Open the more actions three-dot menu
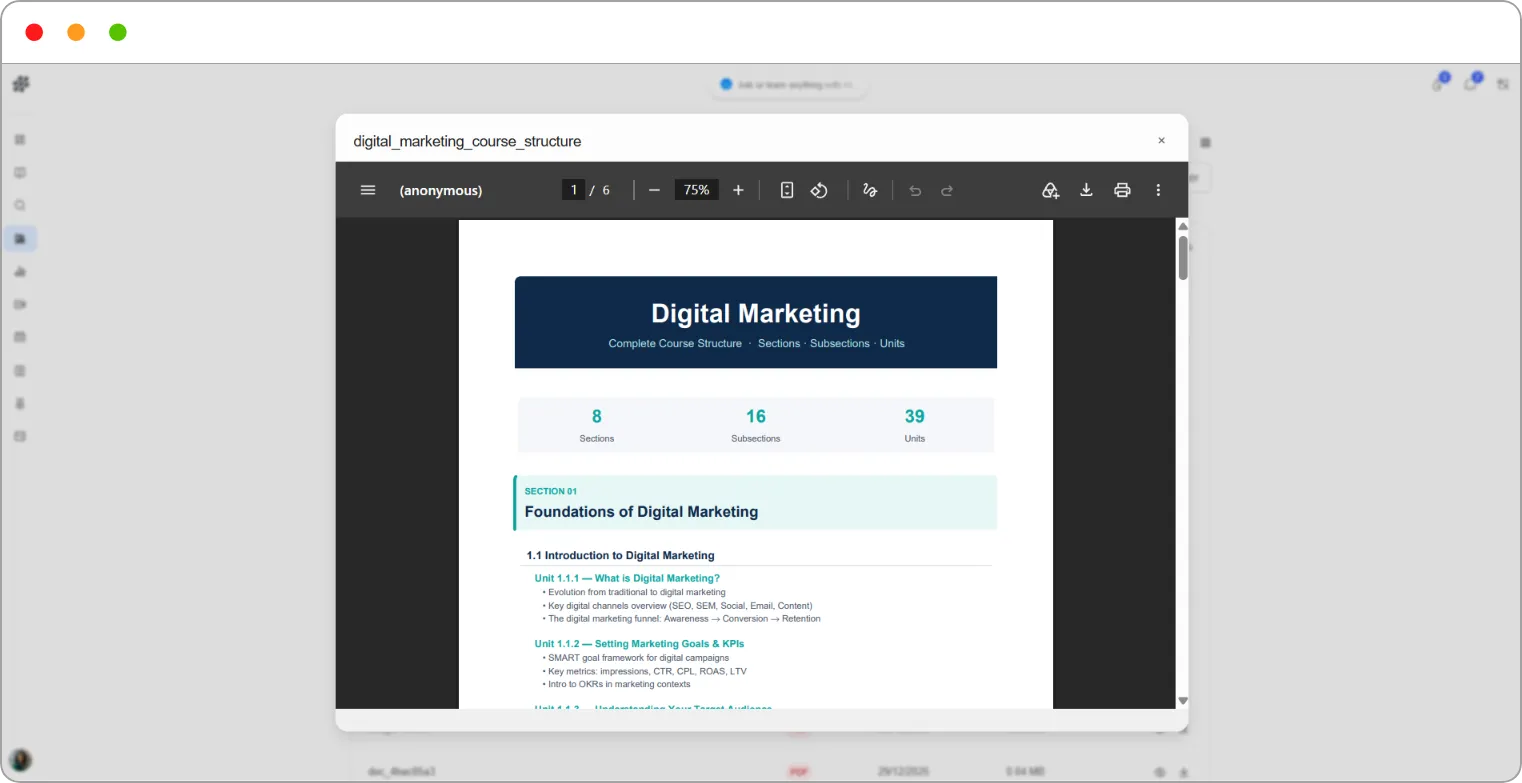The height and width of the screenshot is (783, 1522). (x=1158, y=190)
